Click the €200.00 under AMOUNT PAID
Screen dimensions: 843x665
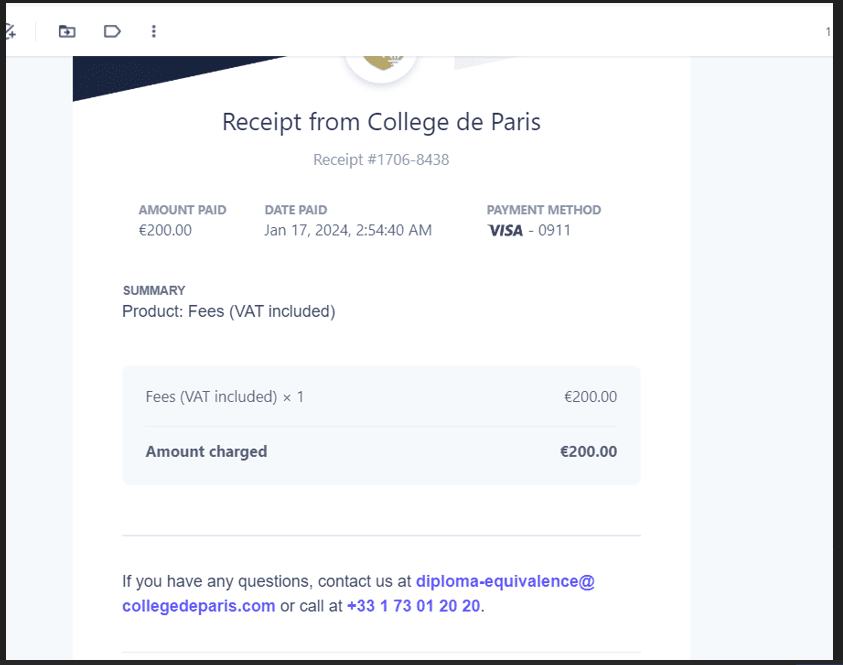(165, 231)
